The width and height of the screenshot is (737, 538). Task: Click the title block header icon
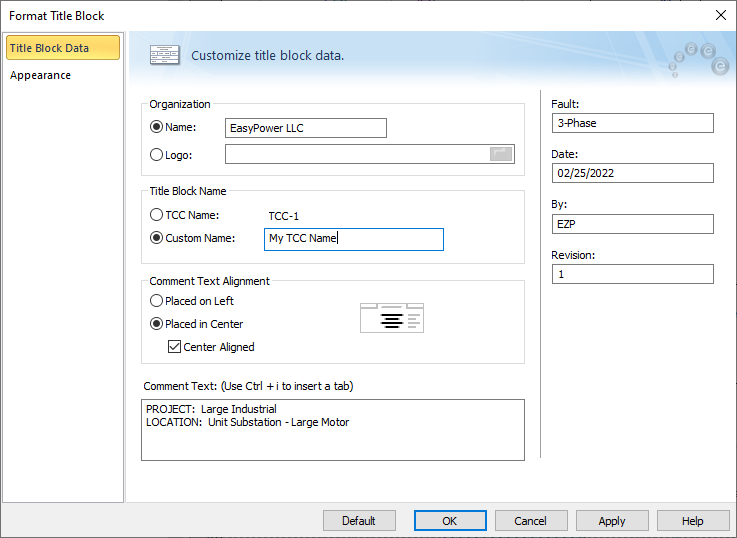(x=164, y=56)
